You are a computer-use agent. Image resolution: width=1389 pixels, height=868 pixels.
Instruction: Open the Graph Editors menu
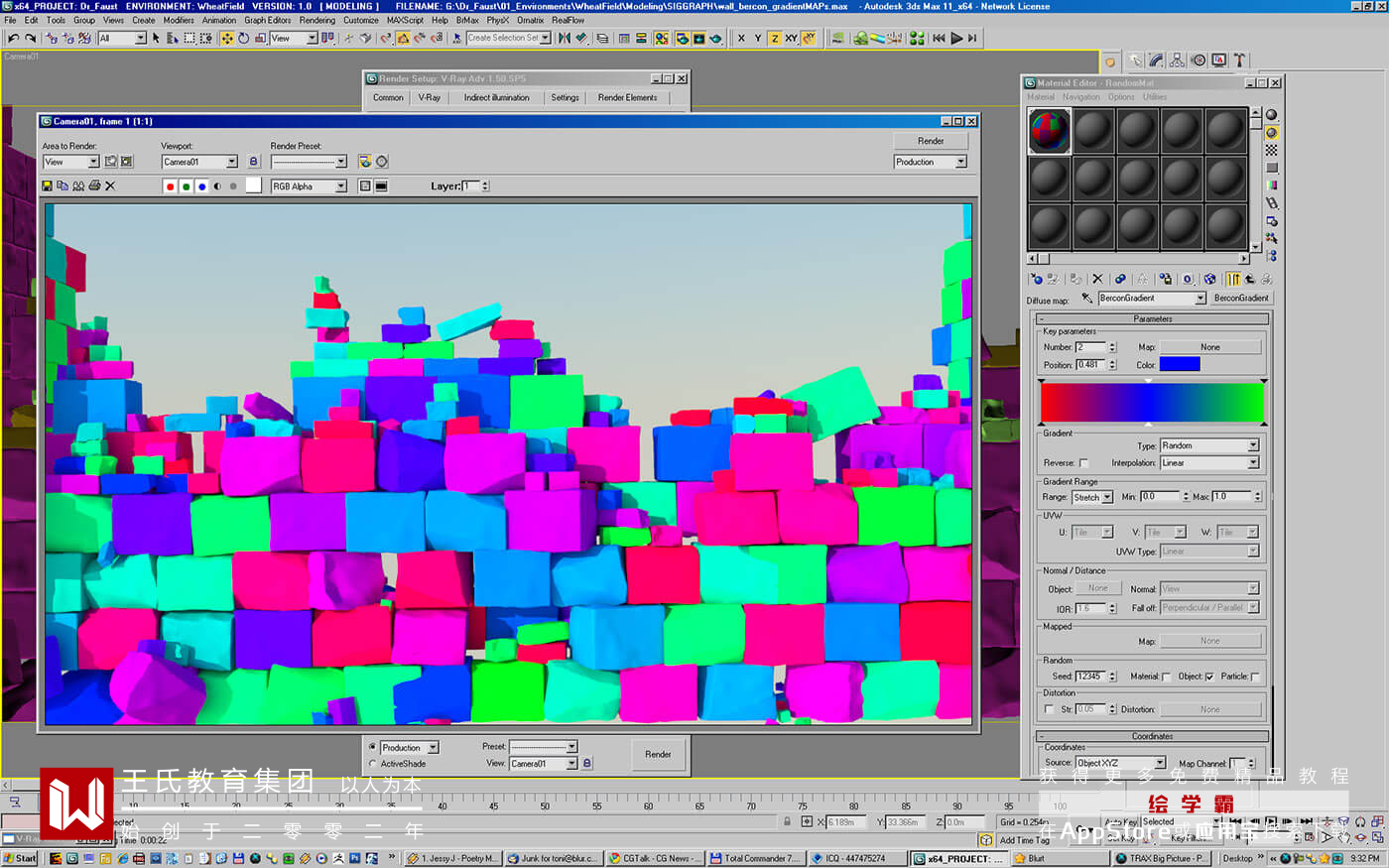268,20
